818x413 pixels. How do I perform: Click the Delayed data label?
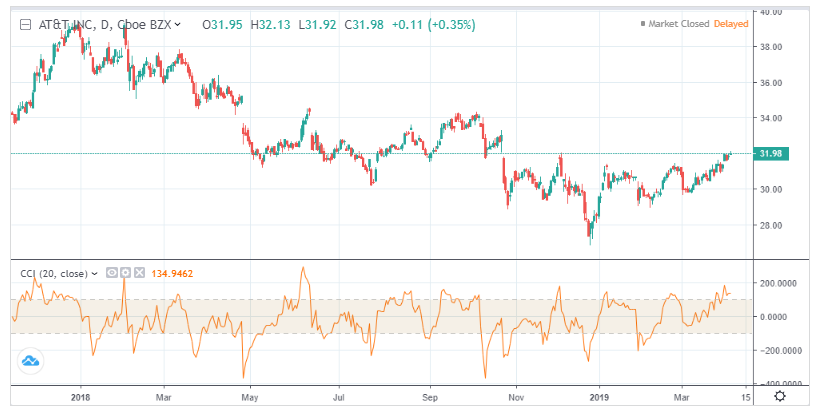731,23
